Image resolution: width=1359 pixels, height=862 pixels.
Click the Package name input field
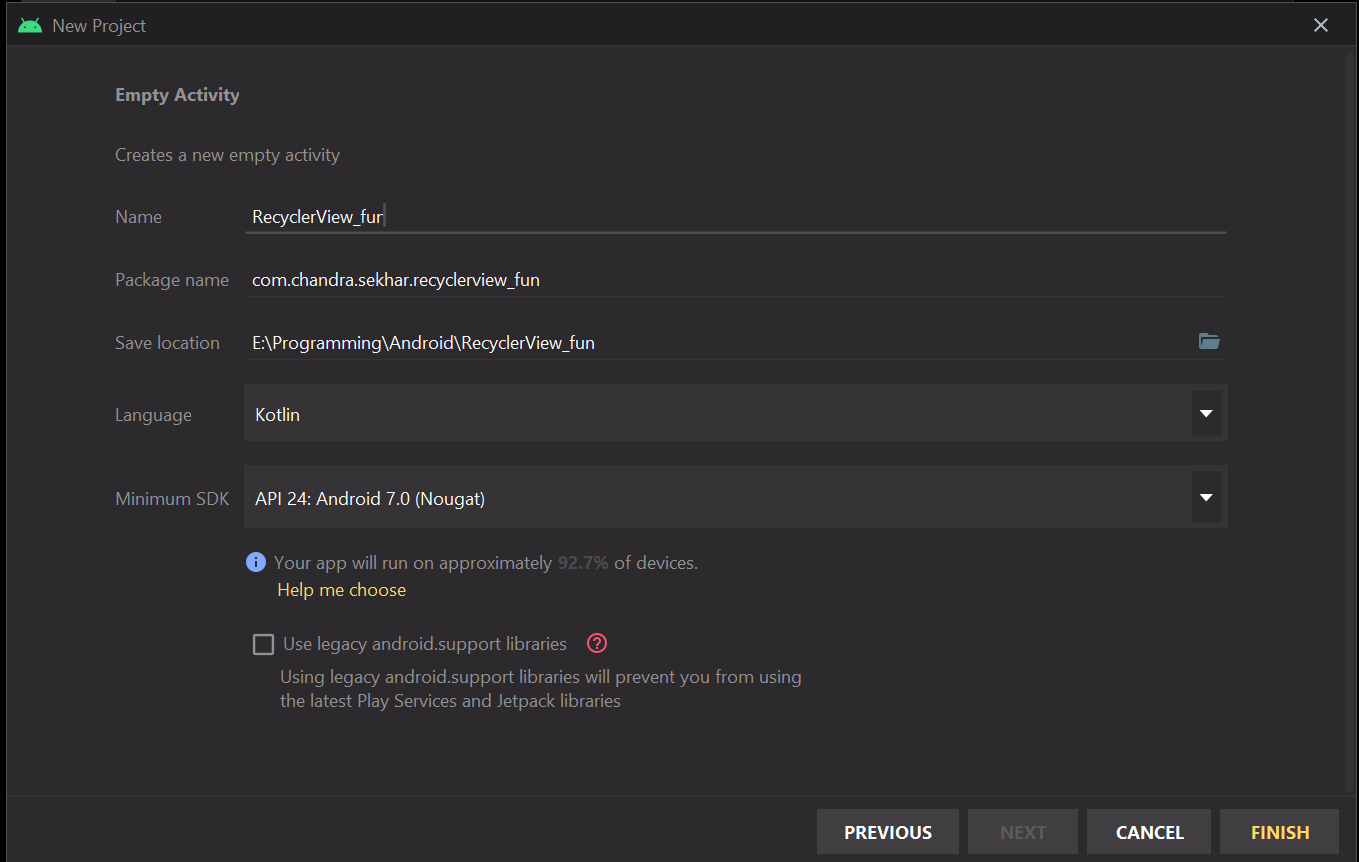[x=735, y=280]
